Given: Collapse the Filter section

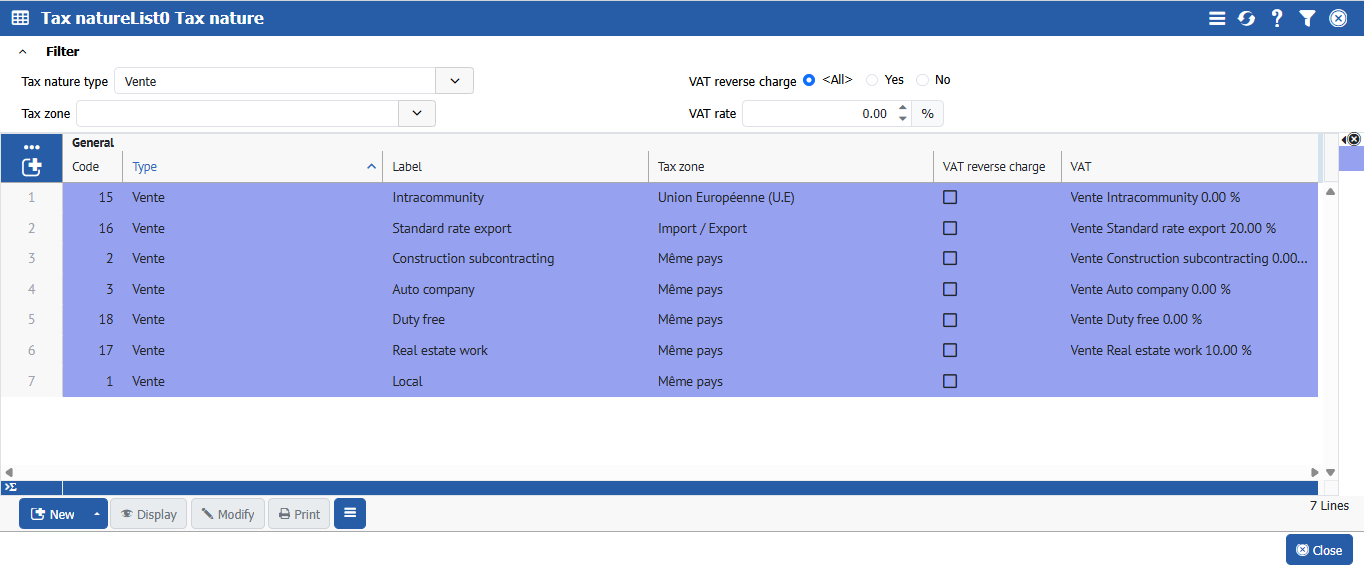Looking at the screenshot, I should coord(23,52).
